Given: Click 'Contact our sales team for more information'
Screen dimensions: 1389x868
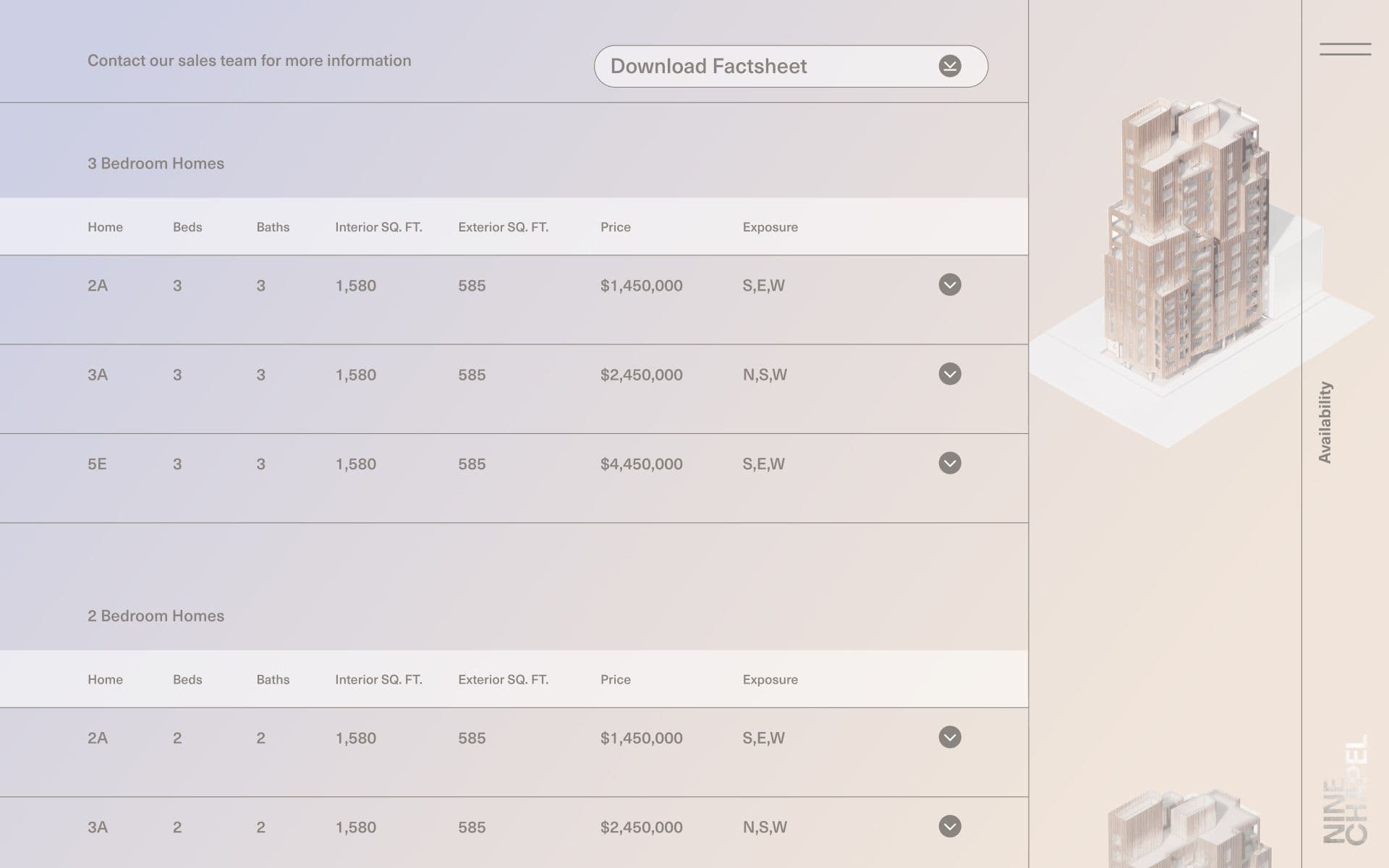Looking at the screenshot, I should (x=250, y=61).
